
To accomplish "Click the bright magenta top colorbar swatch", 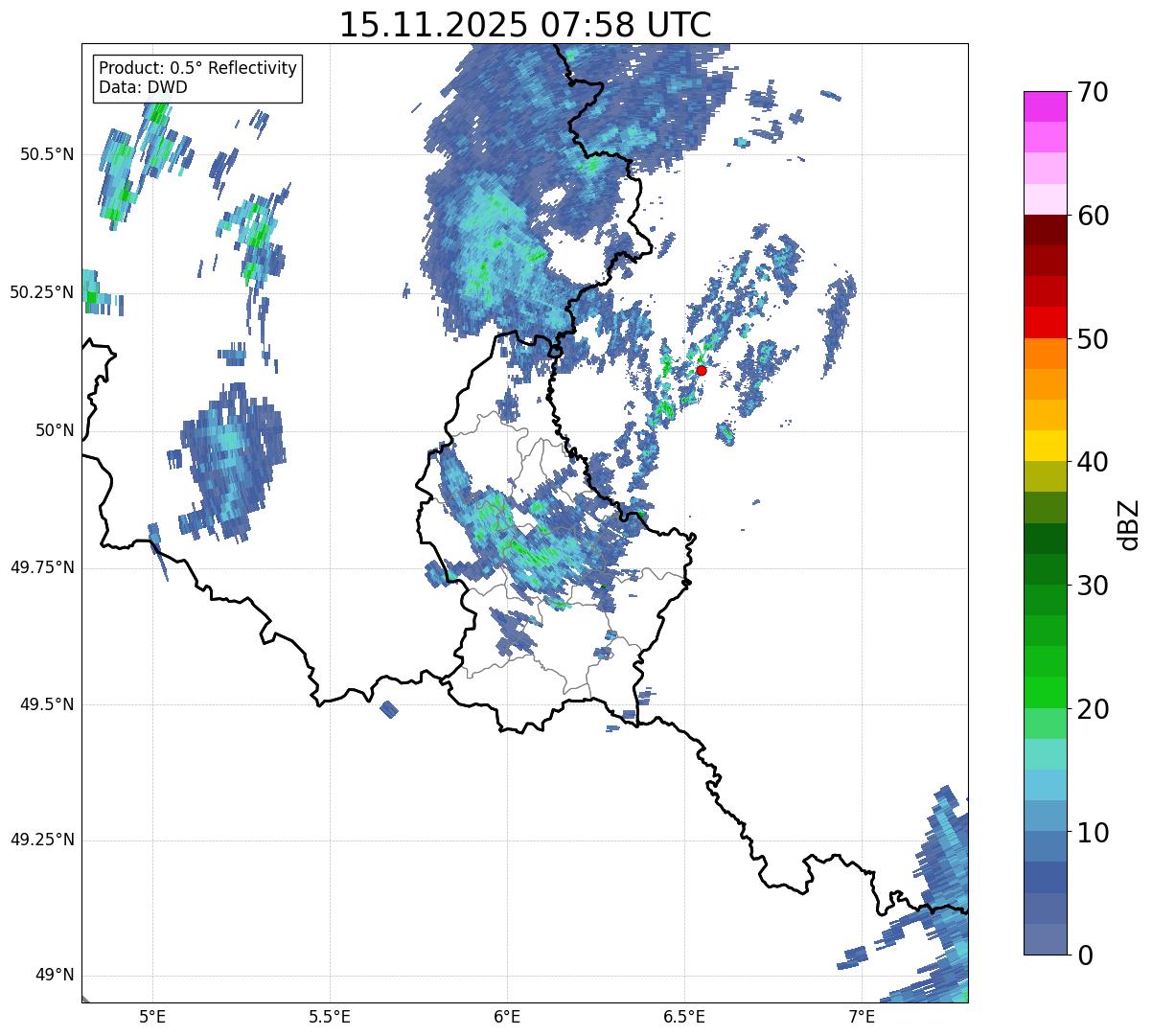I will pyautogui.click(x=1045, y=106).
